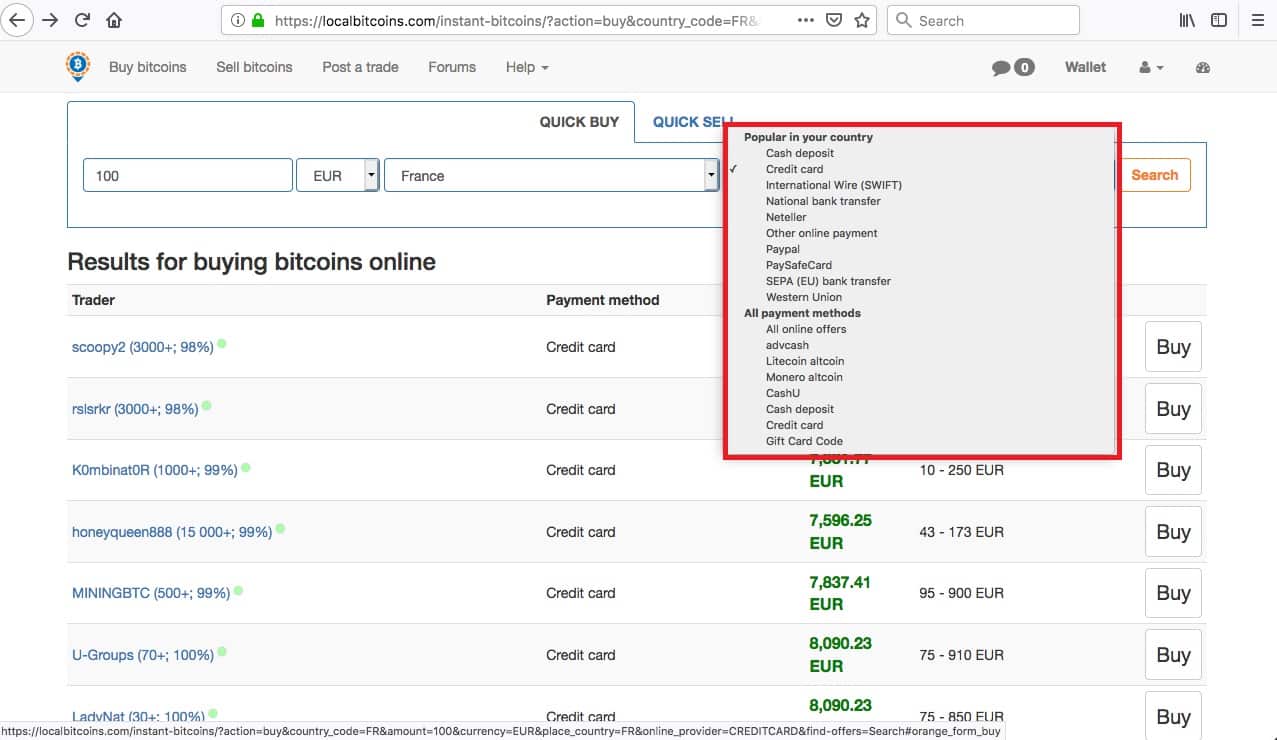
Task: Click the browser forward arrow
Action: (50, 20)
